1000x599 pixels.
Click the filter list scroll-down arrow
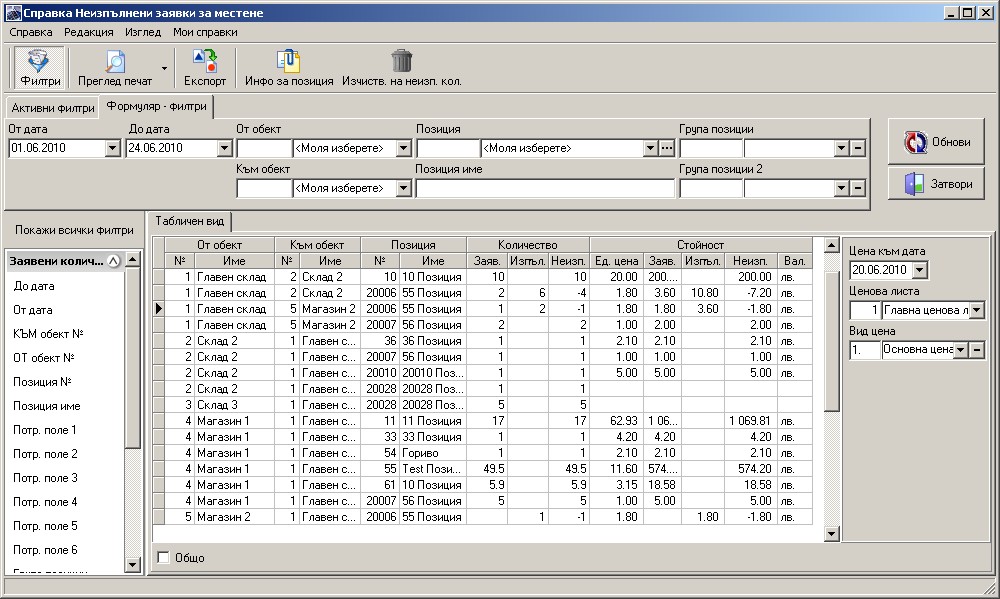133,565
